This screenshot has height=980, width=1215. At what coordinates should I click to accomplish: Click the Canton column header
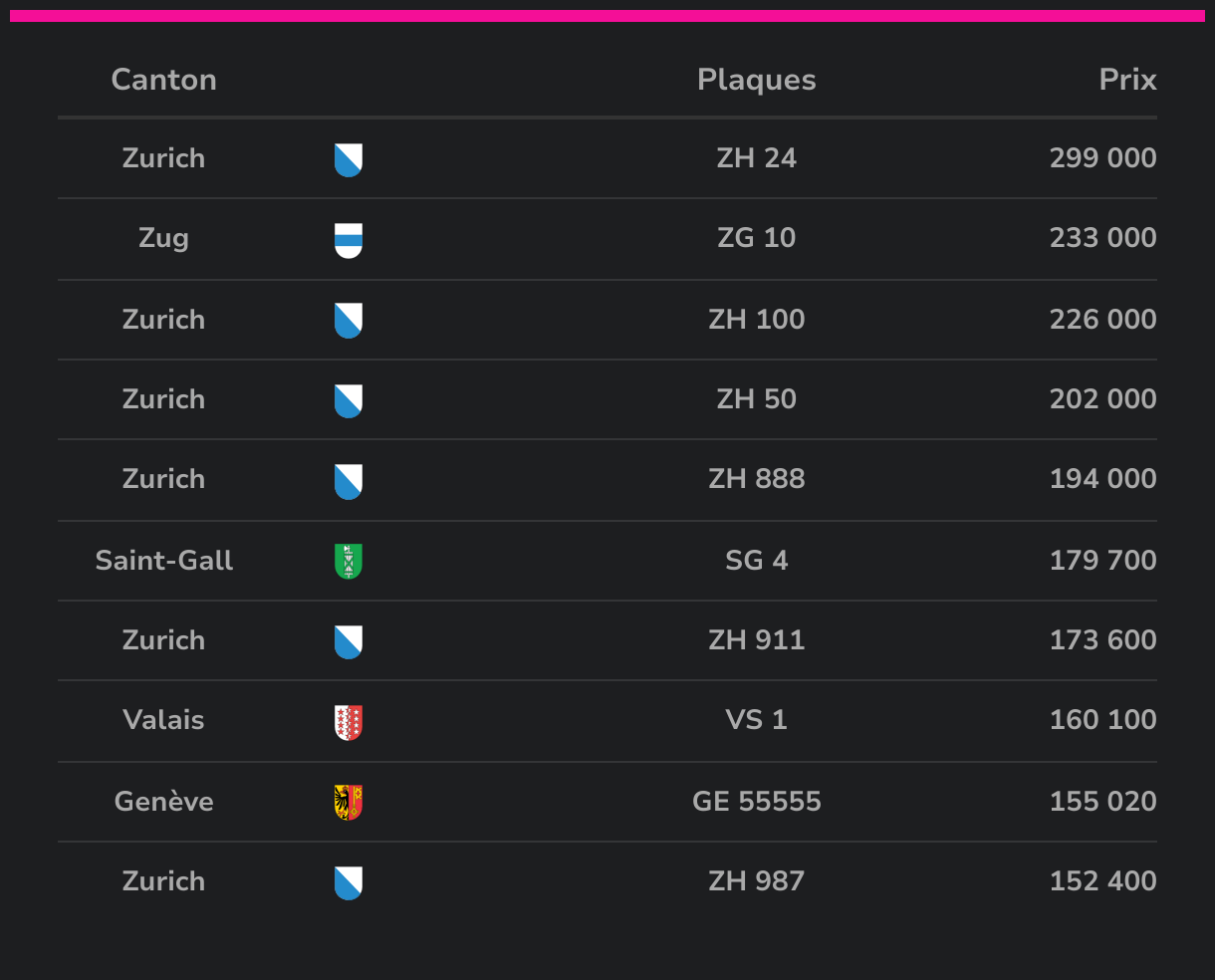[163, 80]
